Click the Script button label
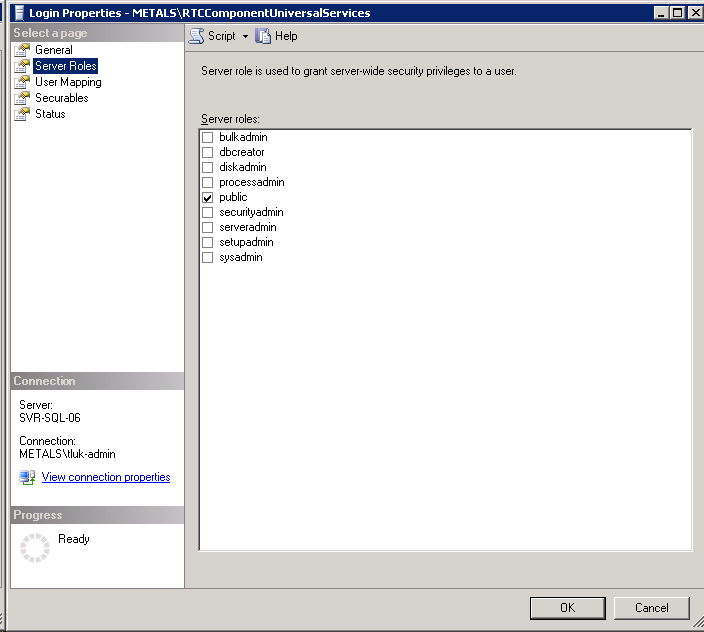Image resolution: width=704 pixels, height=632 pixels. coord(221,36)
